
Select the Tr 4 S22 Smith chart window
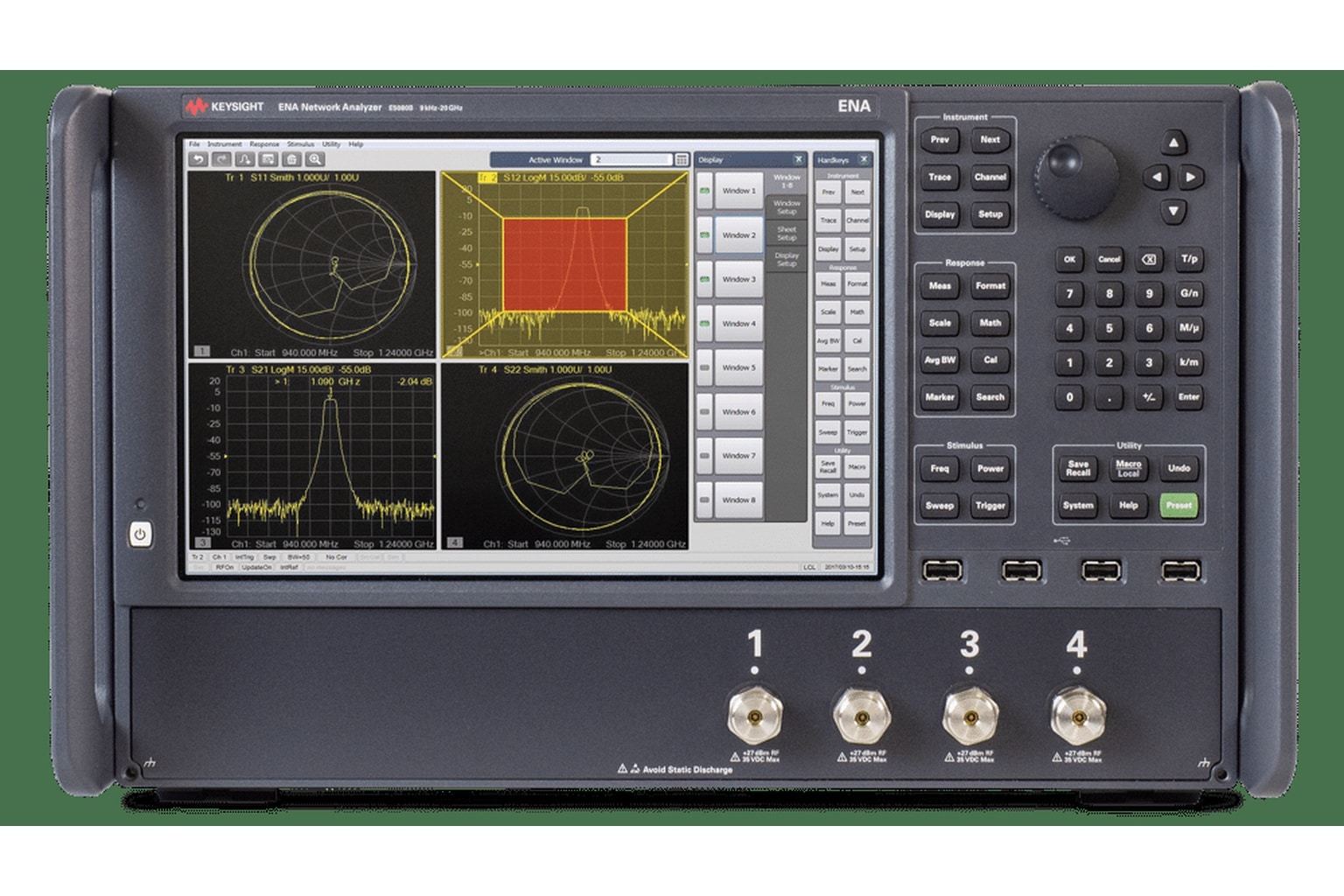click(x=564, y=456)
